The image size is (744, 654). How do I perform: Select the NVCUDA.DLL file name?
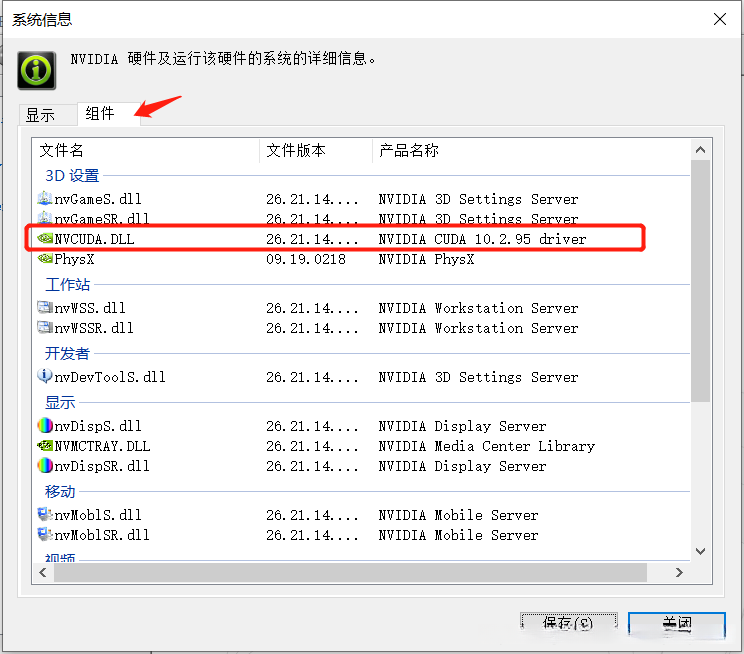(94, 239)
